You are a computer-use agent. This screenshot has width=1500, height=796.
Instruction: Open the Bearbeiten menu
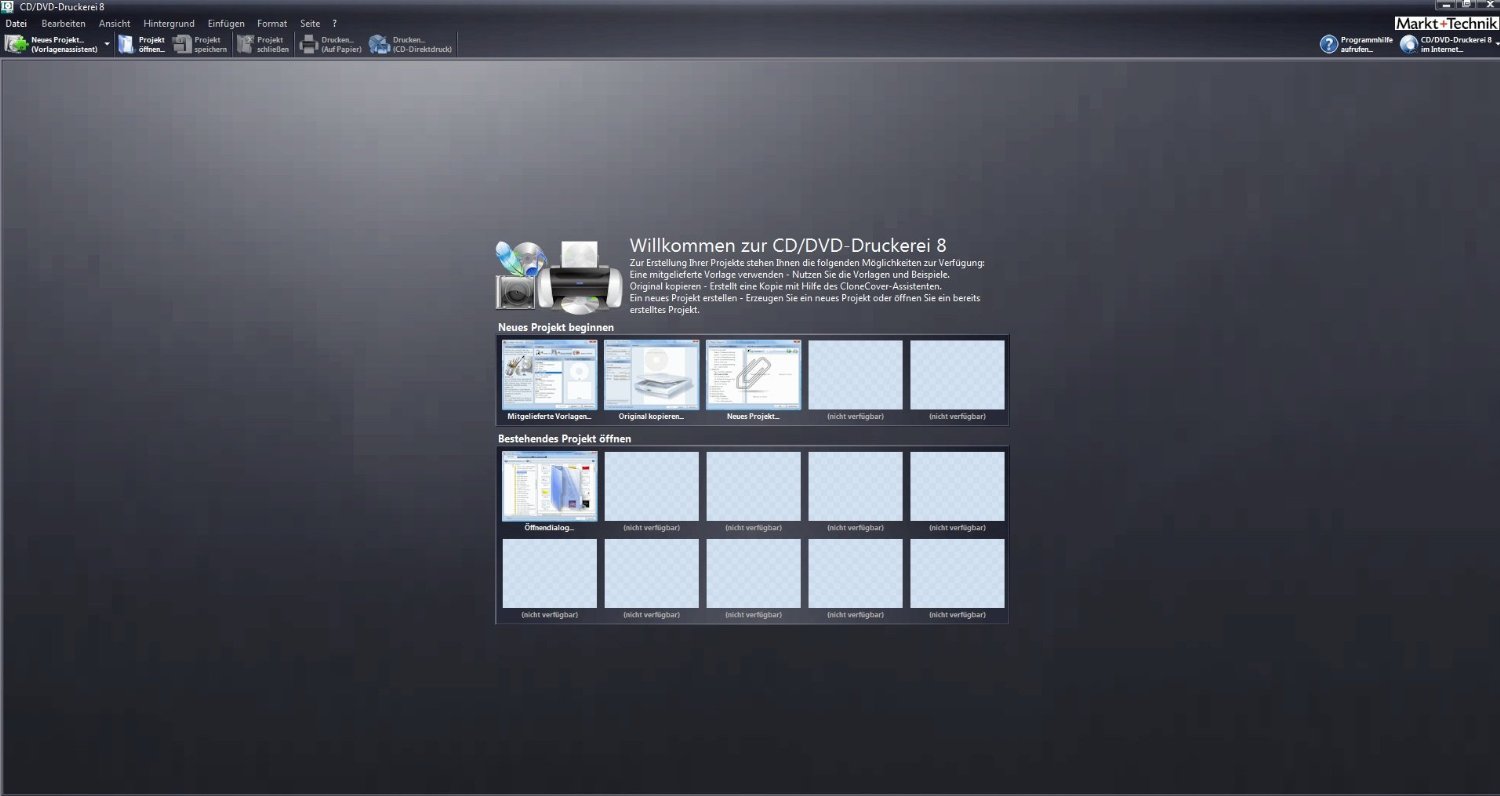coord(63,23)
